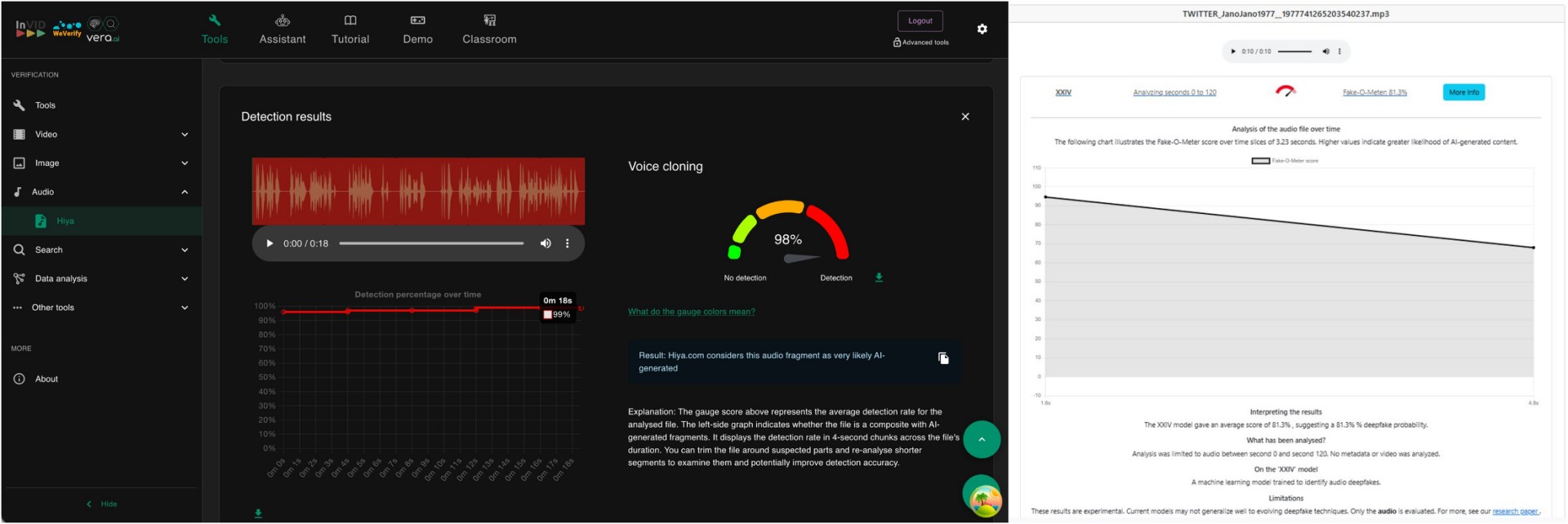The width and height of the screenshot is (1568, 524).
Task: Close the Detection results panel
Action: pos(965,117)
